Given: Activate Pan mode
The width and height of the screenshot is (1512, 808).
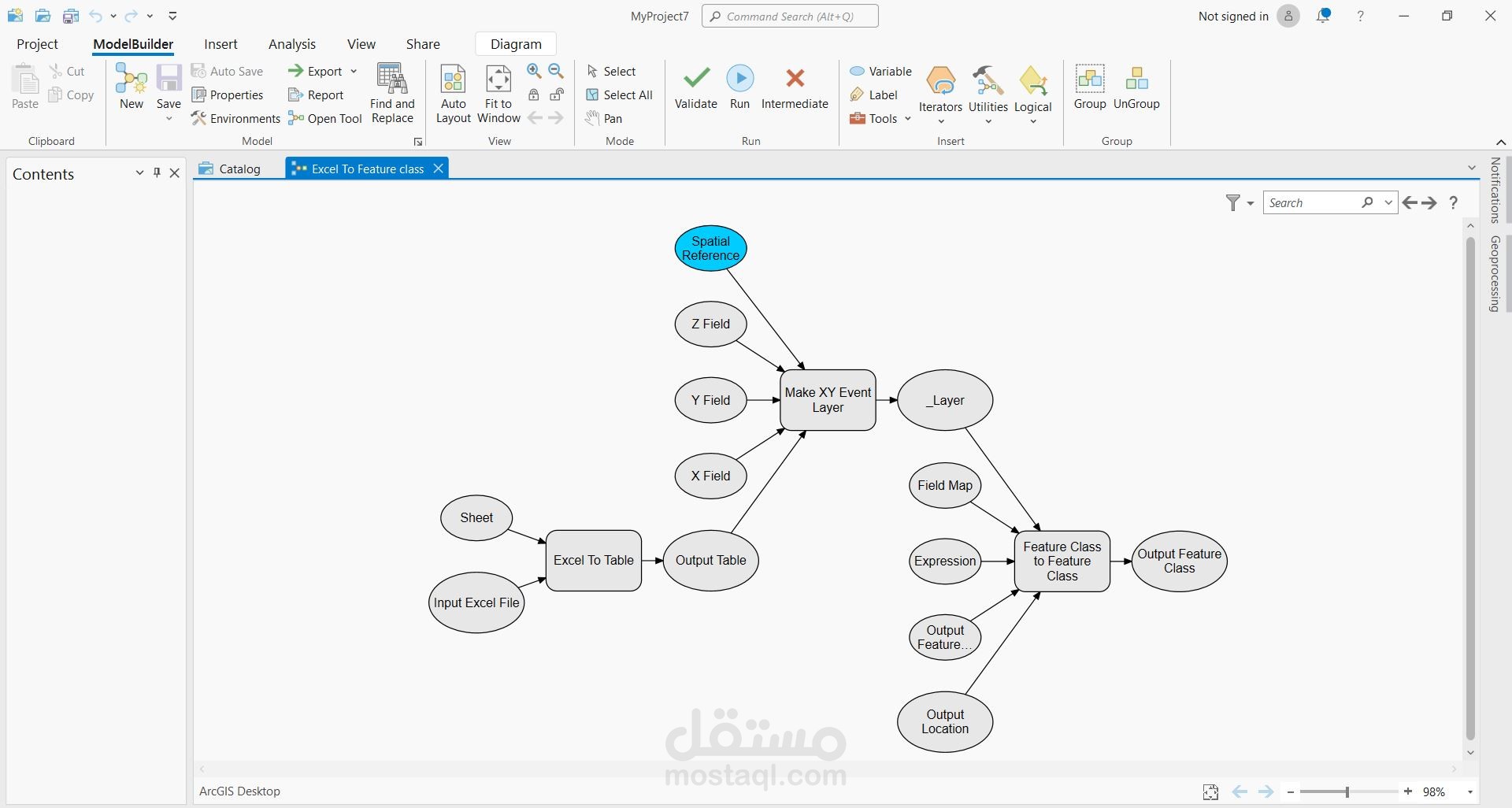Looking at the screenshot, I should pos(604,118).
